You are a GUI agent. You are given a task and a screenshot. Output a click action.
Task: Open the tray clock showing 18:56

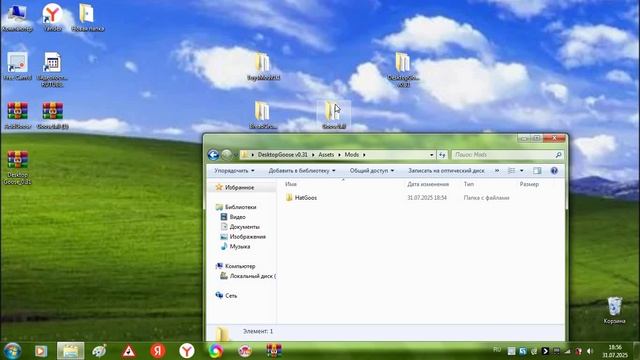tap(615, 351)
